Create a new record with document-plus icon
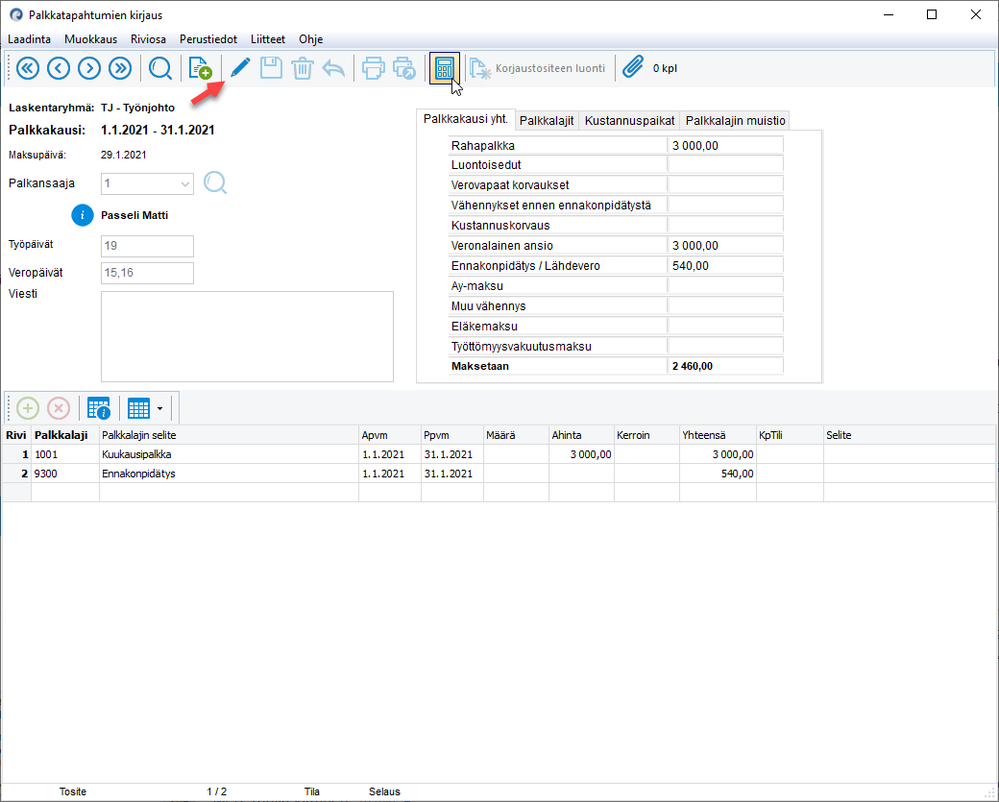The image size is (999, 802). [201, 68]
